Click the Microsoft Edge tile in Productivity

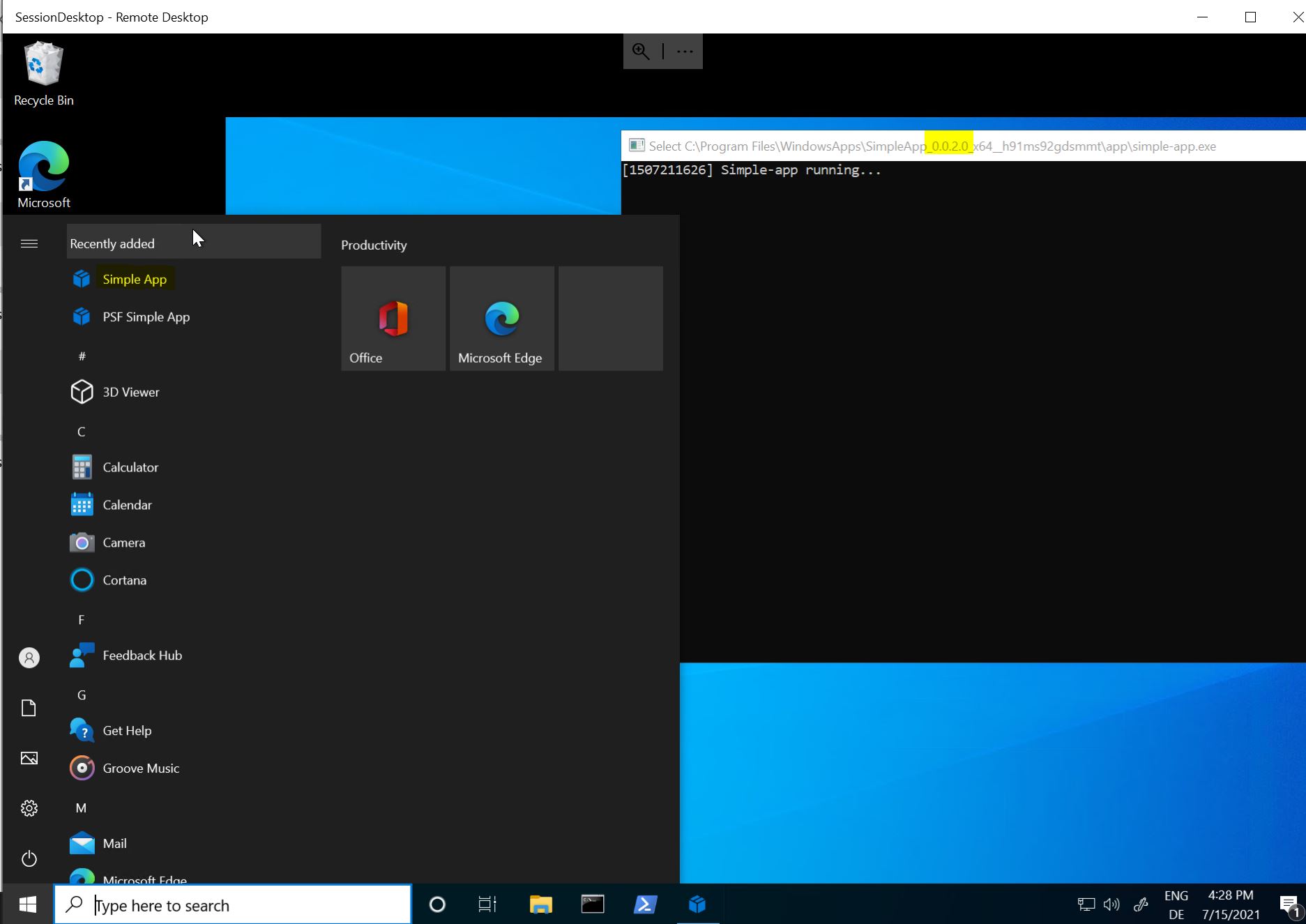(502, 318)
